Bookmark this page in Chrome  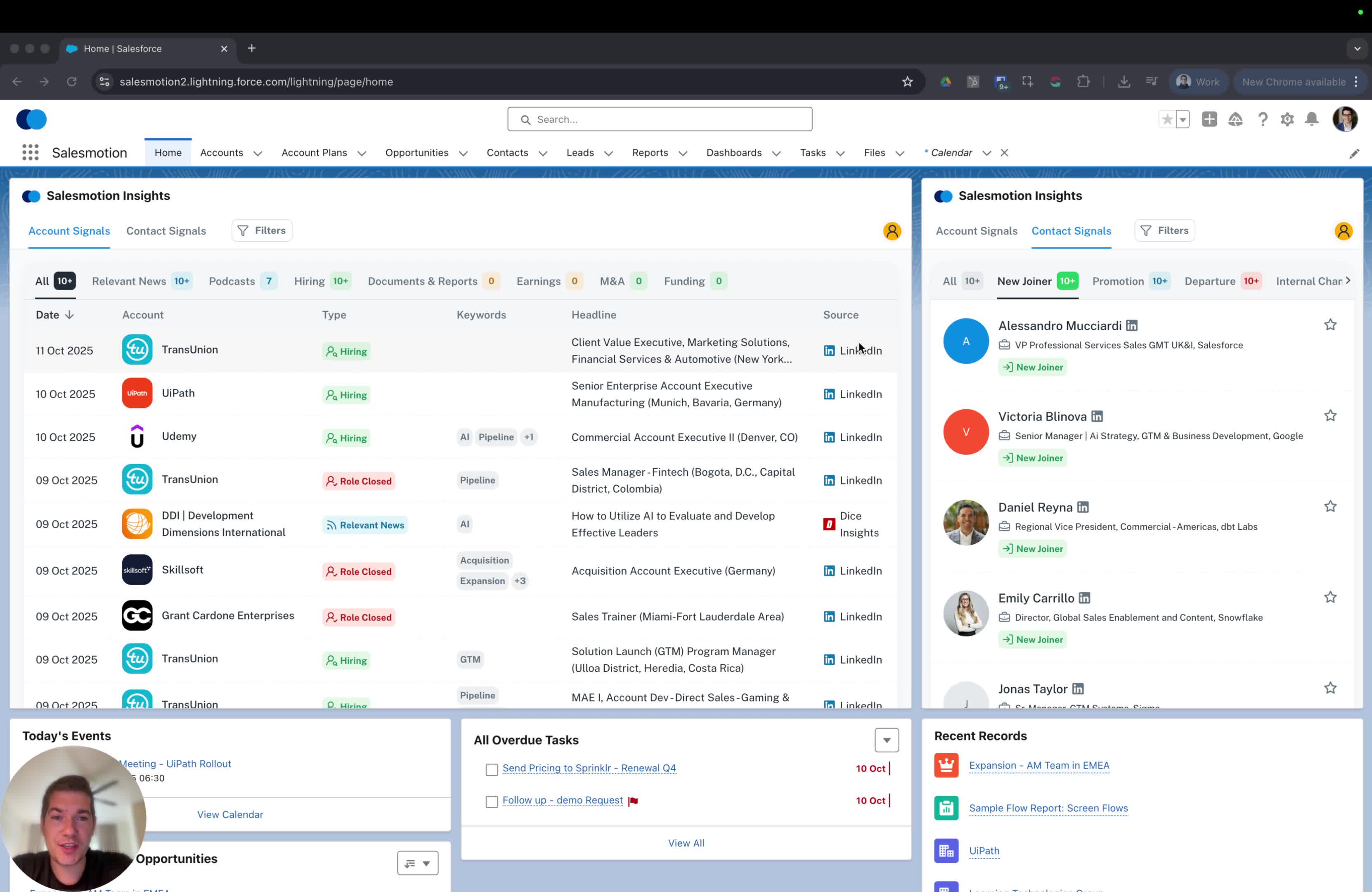point(907,82)
